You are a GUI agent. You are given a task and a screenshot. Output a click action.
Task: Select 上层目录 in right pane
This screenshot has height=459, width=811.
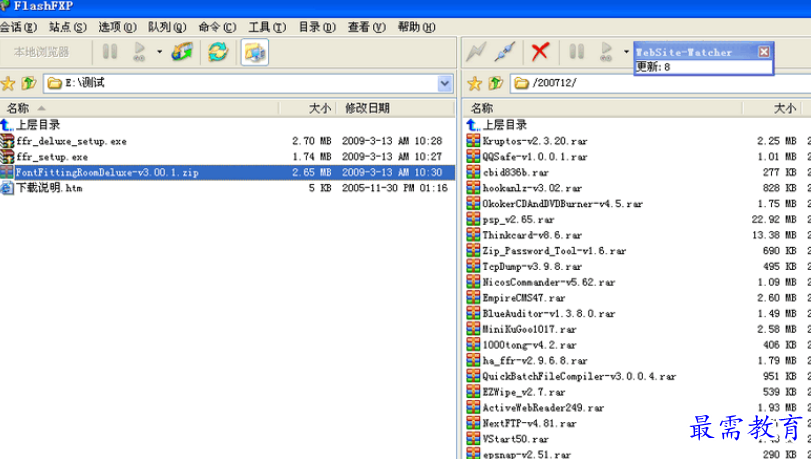(x=504, y=125)
